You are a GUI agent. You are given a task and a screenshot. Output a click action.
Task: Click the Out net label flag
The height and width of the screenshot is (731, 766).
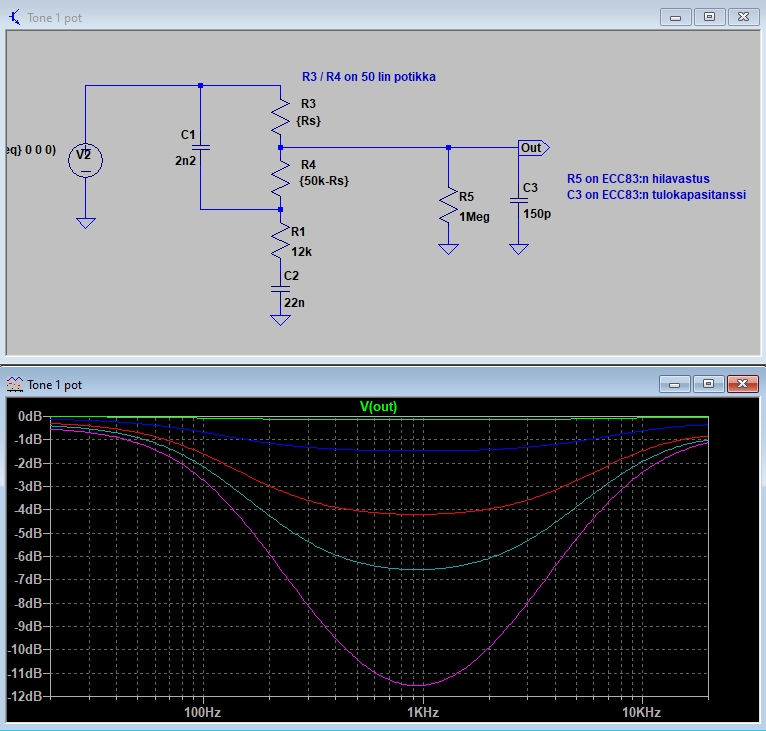531,147
